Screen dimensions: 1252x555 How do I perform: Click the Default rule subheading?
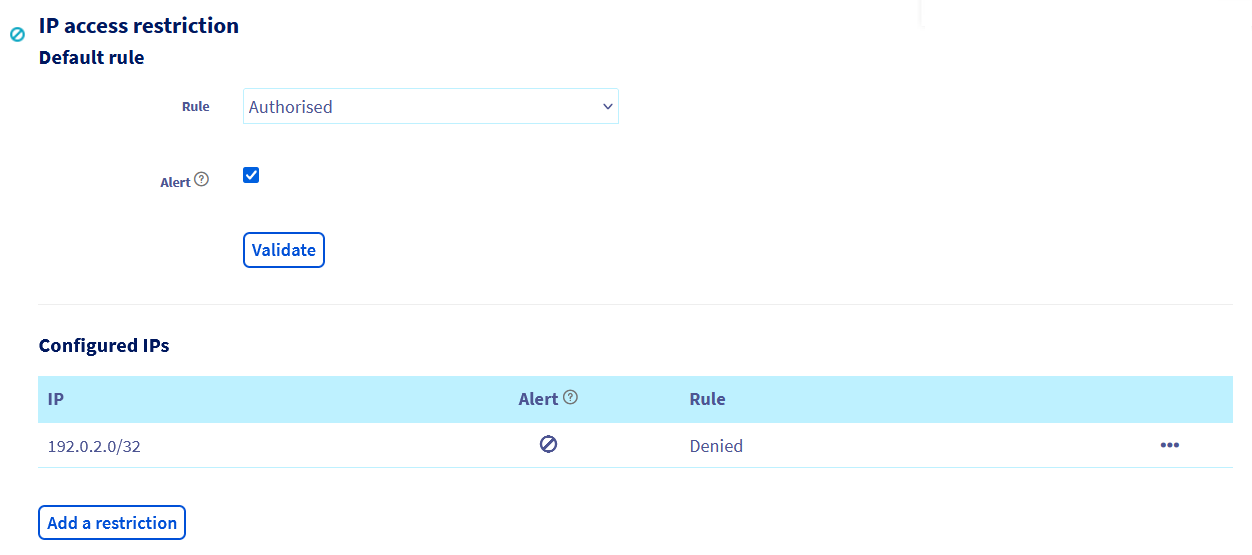(x=91, y=58)
